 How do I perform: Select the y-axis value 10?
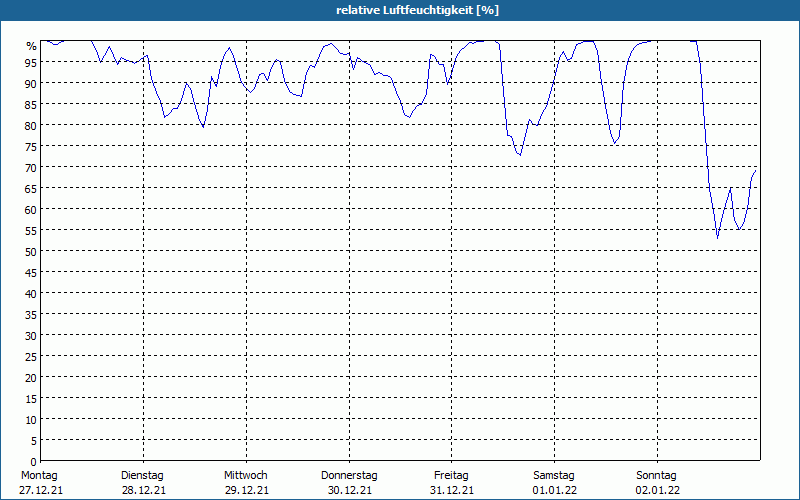tap(31, 420)
